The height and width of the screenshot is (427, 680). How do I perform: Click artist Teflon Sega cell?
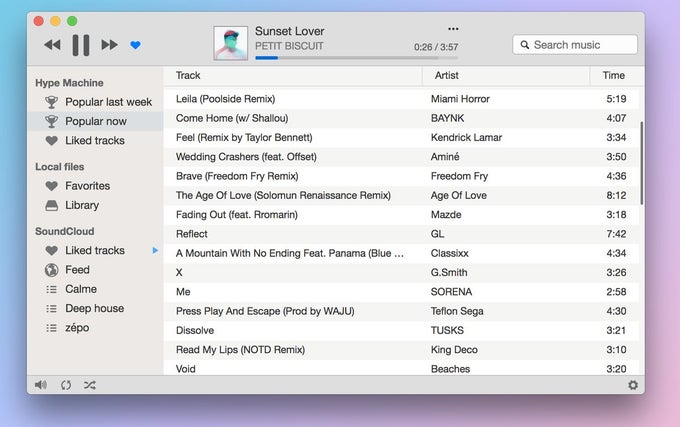(457, 311)
